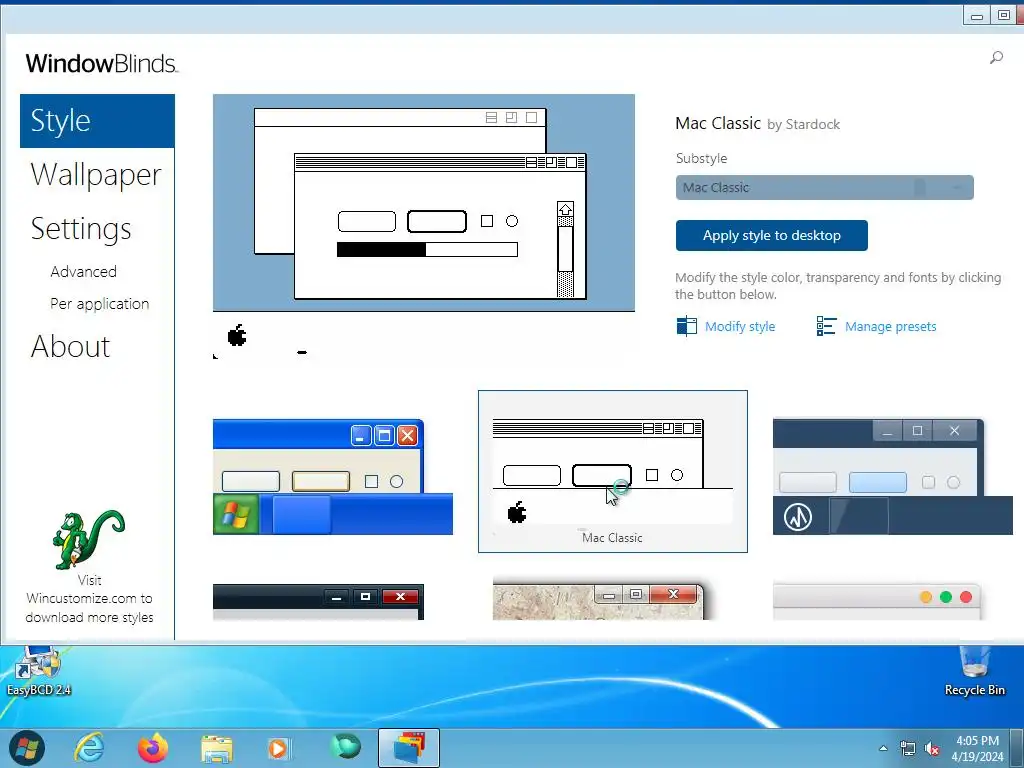Open Manage presets link

[x=890, y=327]
